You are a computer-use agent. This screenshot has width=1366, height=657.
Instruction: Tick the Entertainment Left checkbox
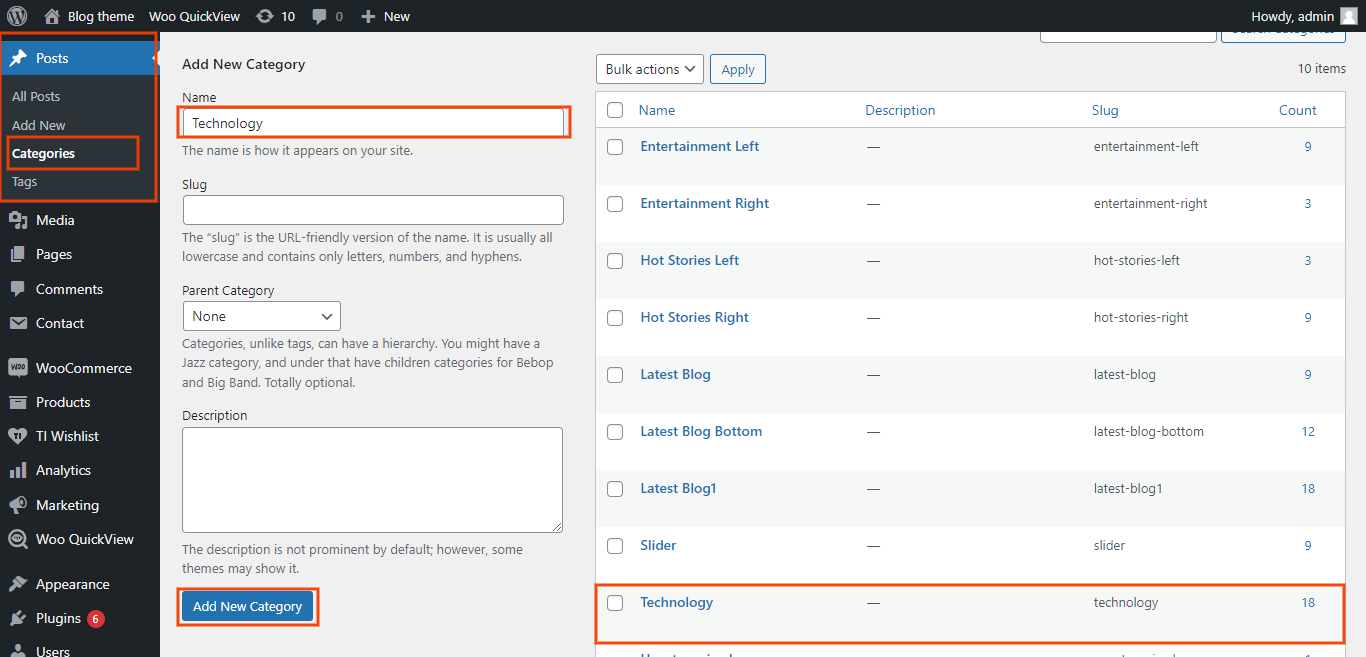[x=615, y=147]
